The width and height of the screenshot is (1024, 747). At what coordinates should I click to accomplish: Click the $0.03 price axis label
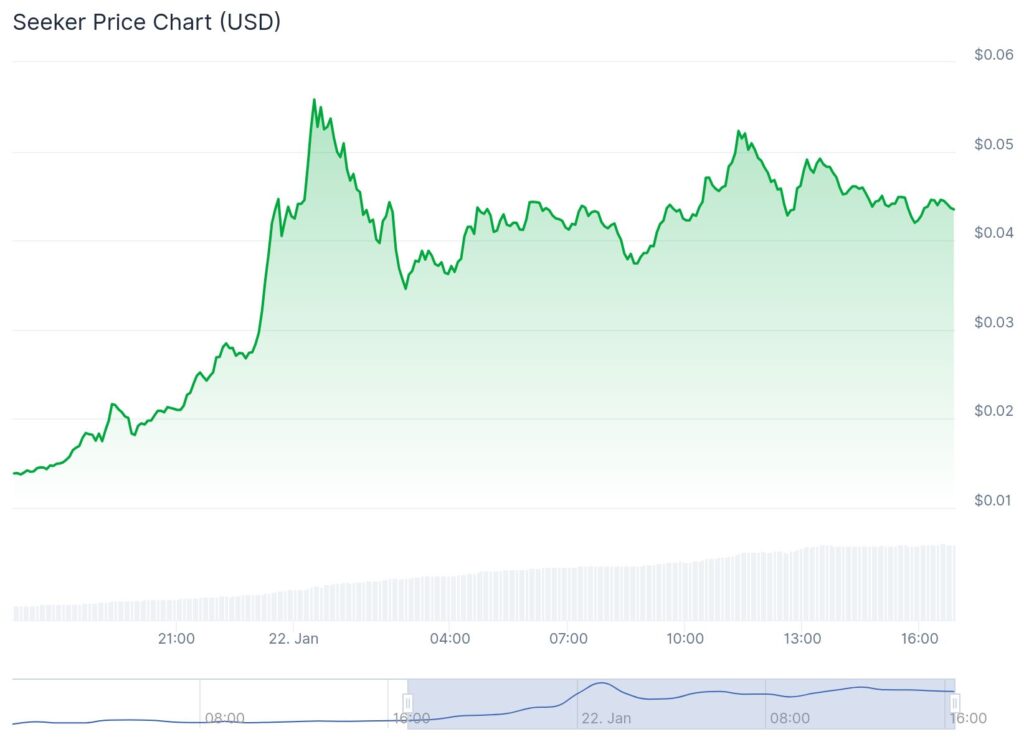(x=993, y=323)
